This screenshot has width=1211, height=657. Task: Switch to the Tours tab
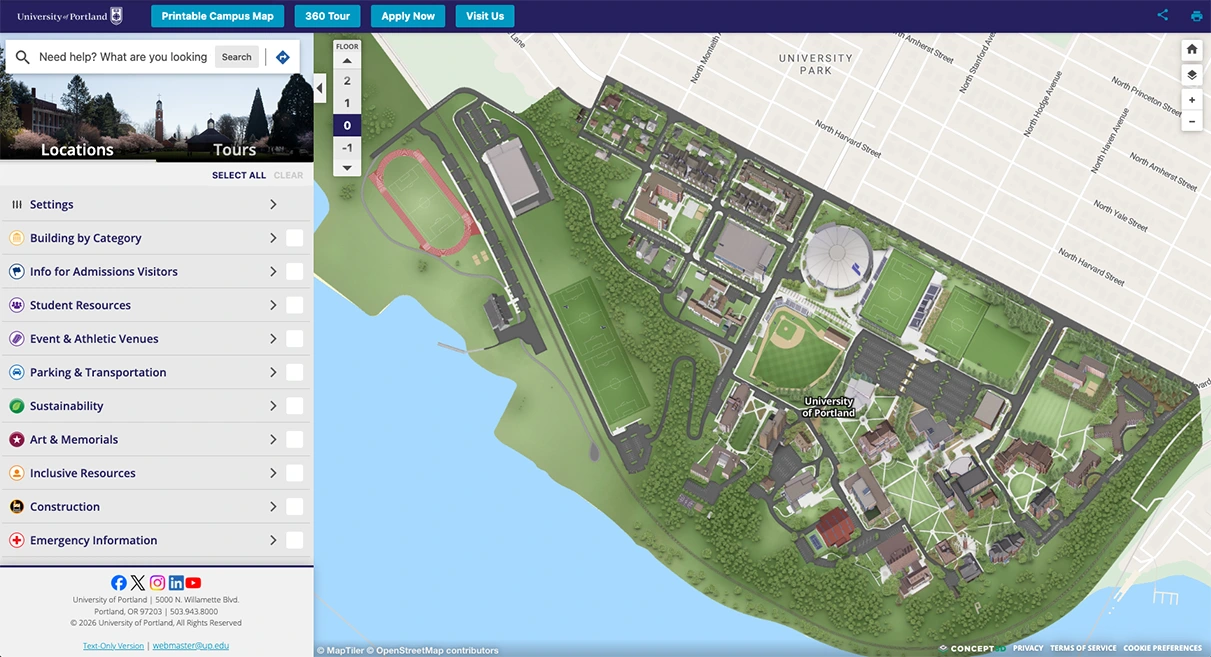pos(235,150)
